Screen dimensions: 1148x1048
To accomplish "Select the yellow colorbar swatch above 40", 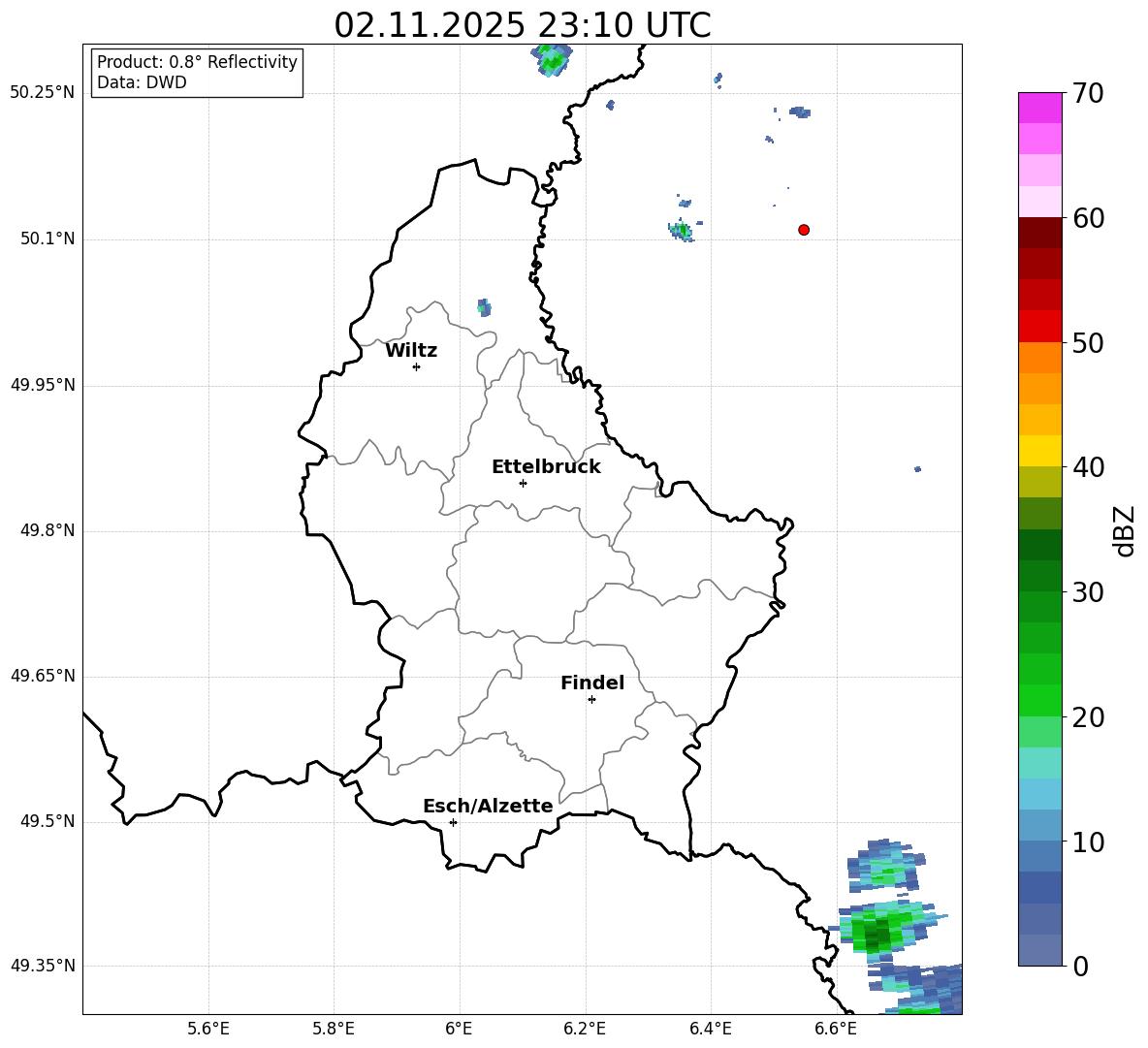I will tap(1040, 451).
